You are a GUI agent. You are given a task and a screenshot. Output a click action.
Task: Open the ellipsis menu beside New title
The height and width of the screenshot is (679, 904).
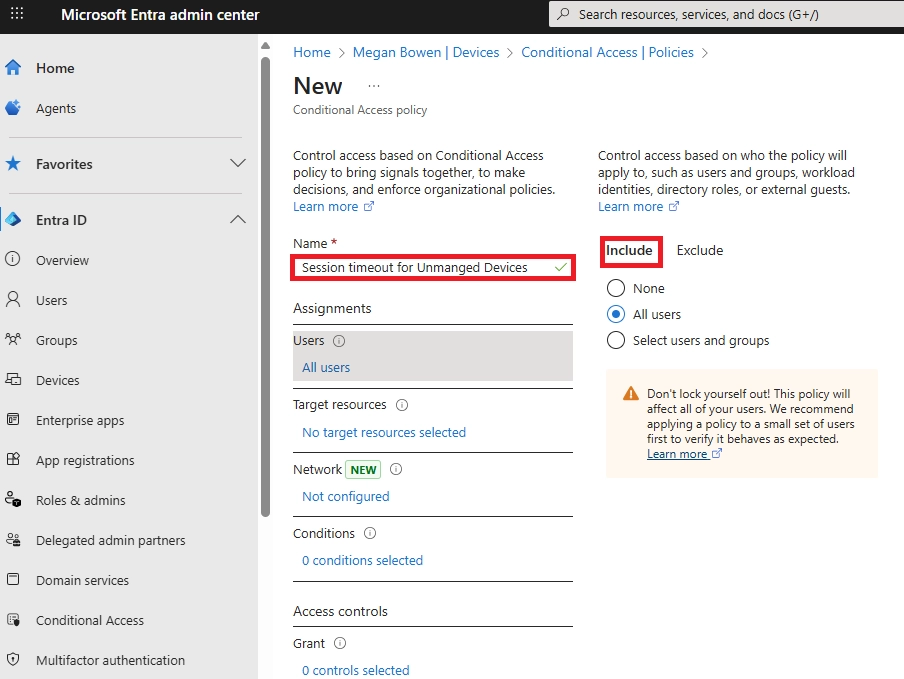click(x=374, y=86)
